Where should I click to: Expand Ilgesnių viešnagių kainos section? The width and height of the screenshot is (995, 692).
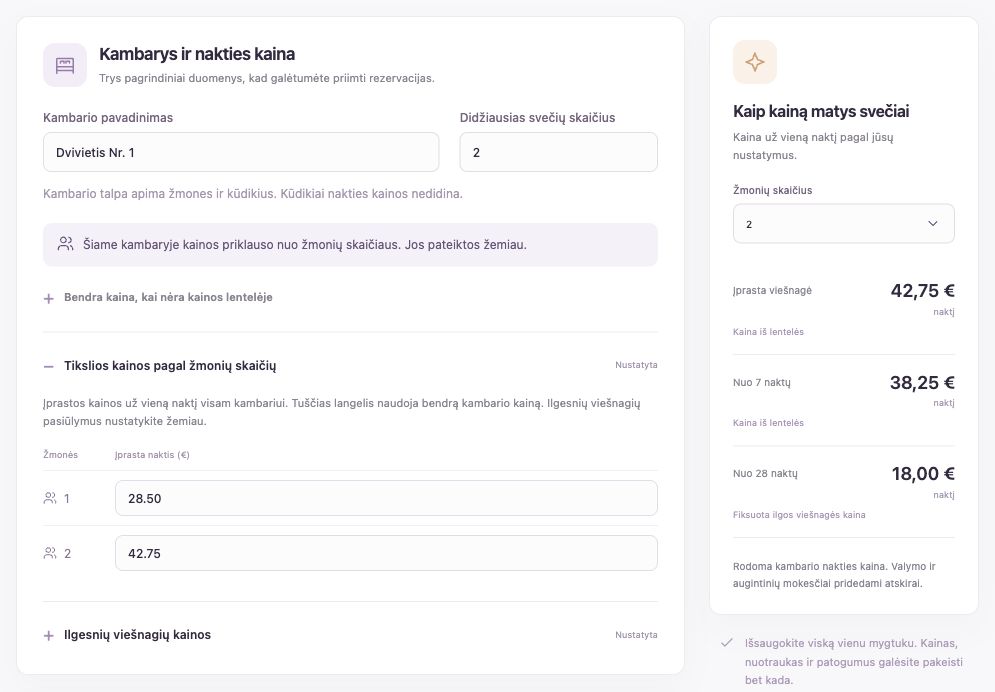[127, 635]
